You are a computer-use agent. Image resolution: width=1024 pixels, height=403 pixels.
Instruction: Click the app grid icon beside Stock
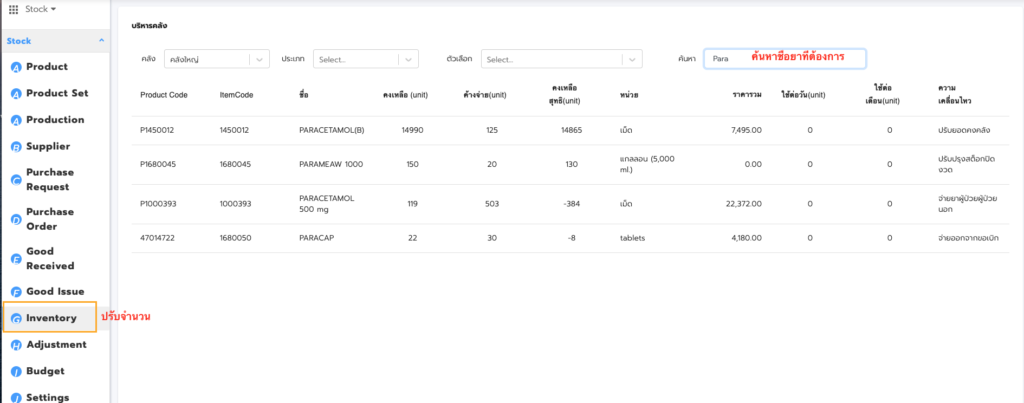coord(13,9)
